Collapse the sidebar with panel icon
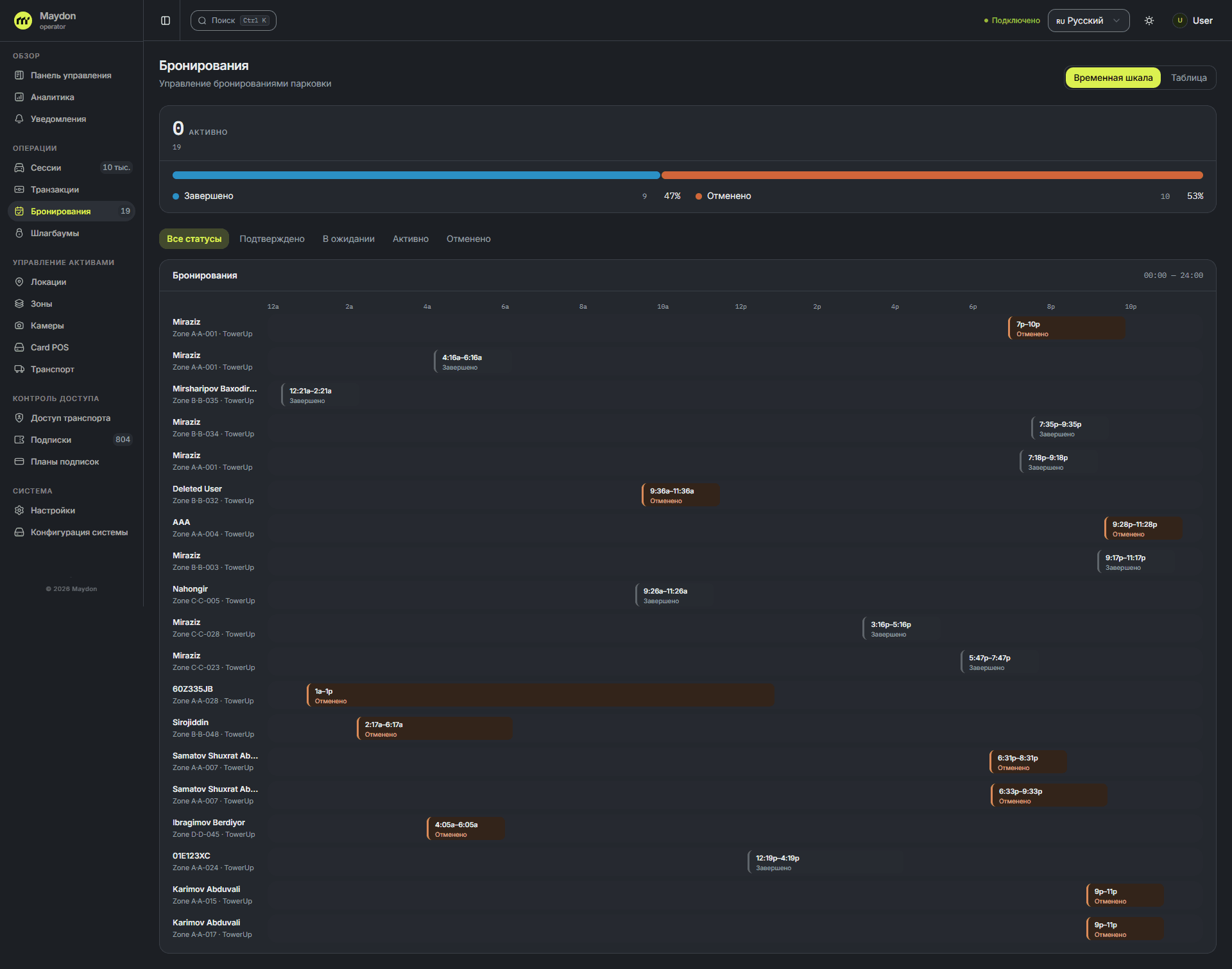The height and width of the screenshot is (969, 1232). 166,21
